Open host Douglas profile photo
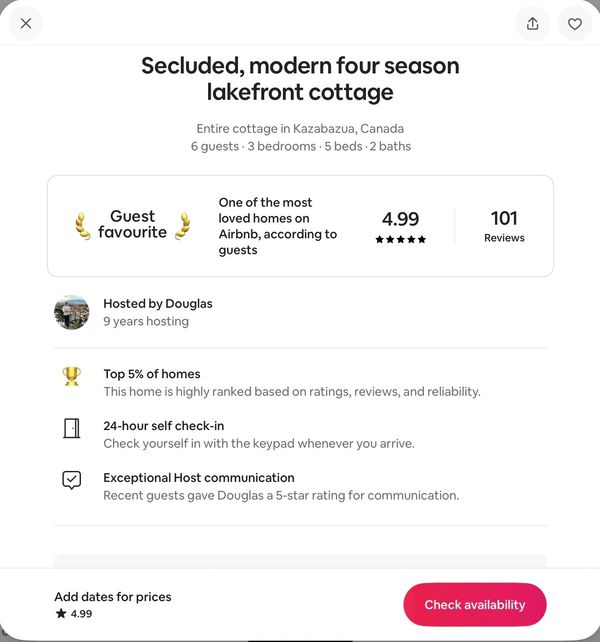The height and width of the screenshot is (642, 600). 72,312
